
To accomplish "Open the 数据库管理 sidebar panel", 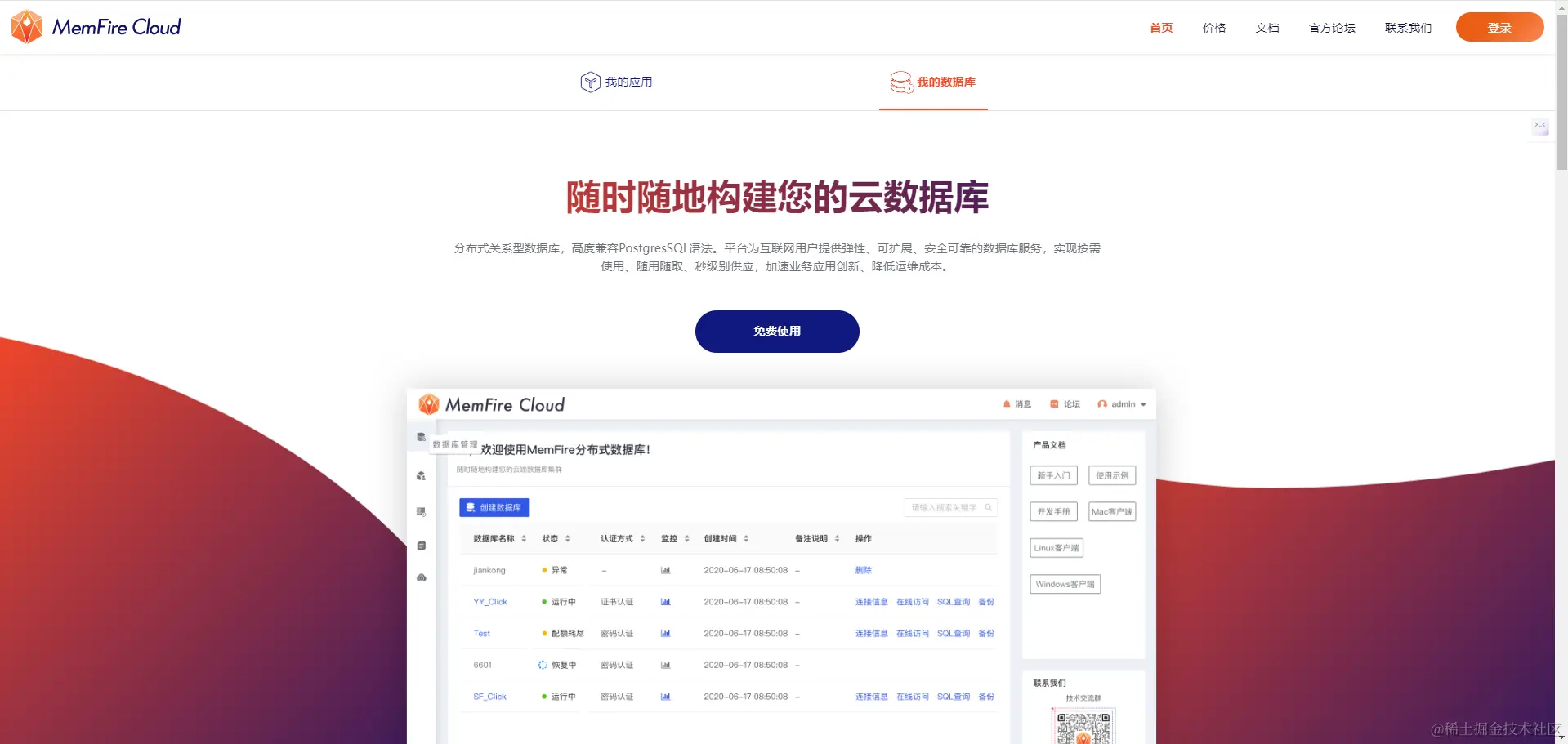I will 421,437.
